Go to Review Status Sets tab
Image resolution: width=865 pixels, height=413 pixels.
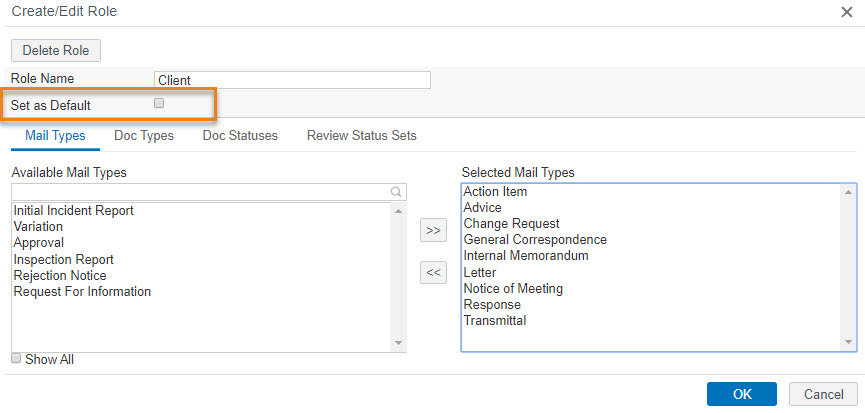pyautogui.click(x=361, y=135)
